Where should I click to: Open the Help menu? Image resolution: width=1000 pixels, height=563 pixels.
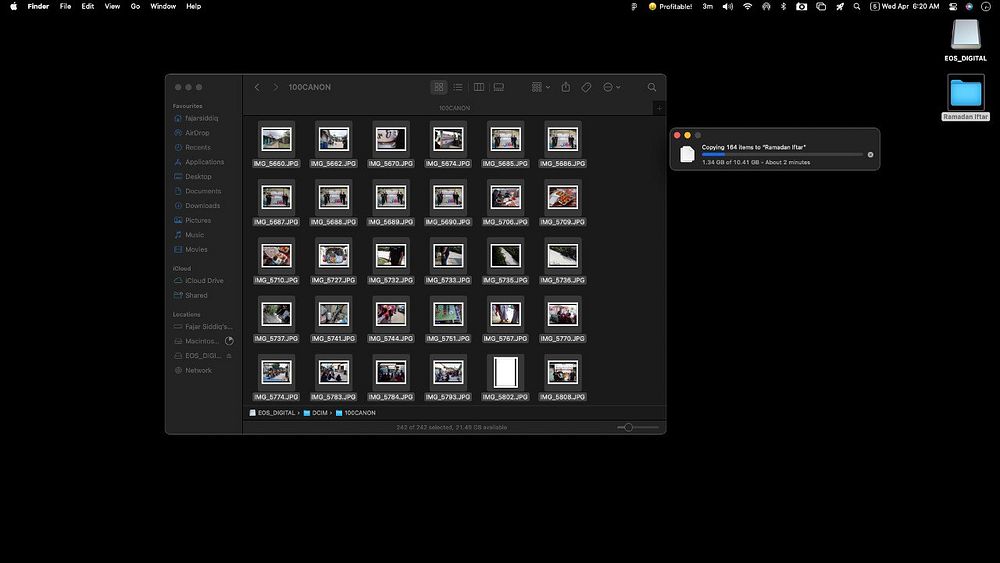[x=193, y=6]
